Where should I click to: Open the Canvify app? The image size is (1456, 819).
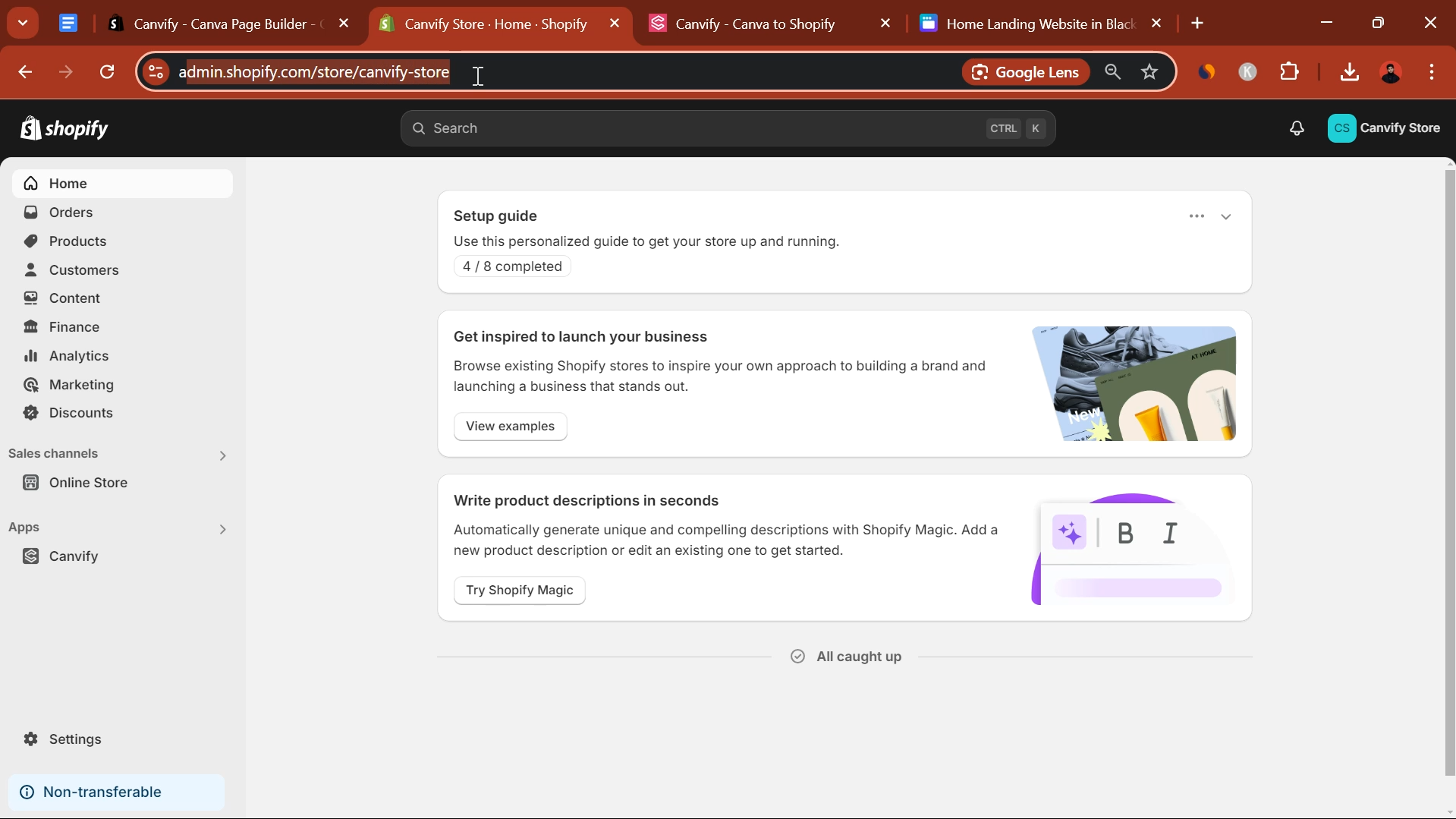coord(122,556)
